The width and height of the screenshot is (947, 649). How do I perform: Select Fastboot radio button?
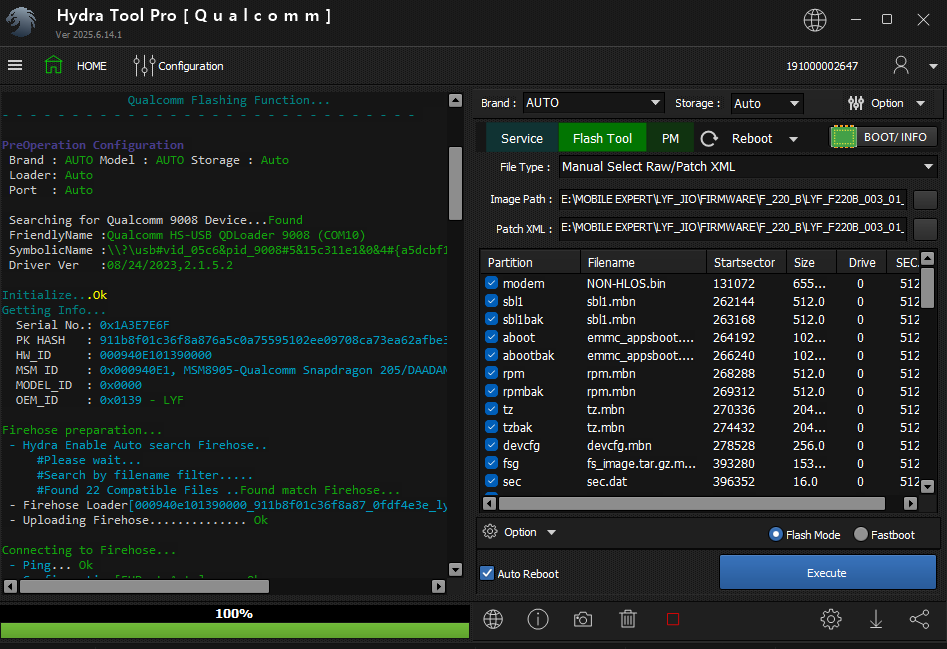tap(861, 534)
